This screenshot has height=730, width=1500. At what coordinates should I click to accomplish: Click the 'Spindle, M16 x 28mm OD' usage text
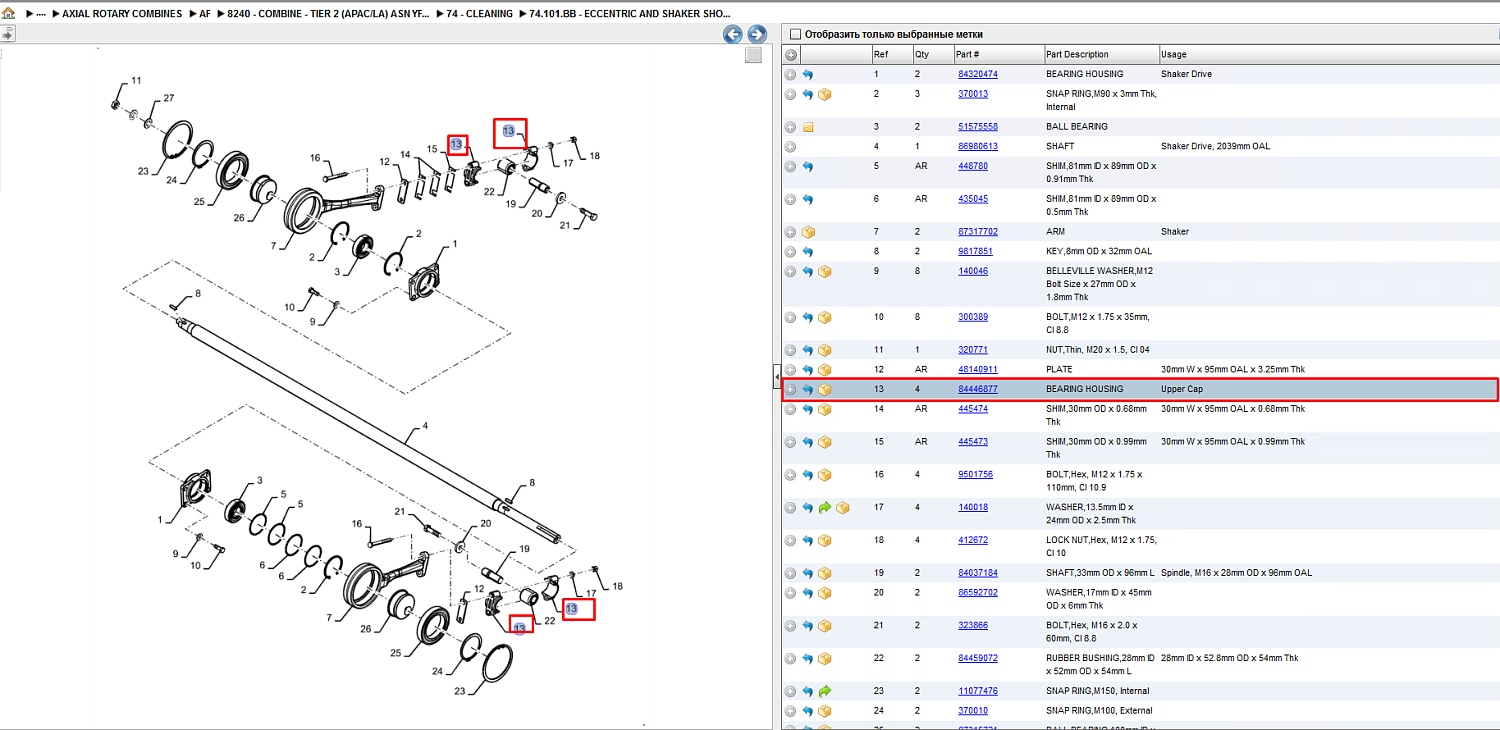coord(1236,574)
